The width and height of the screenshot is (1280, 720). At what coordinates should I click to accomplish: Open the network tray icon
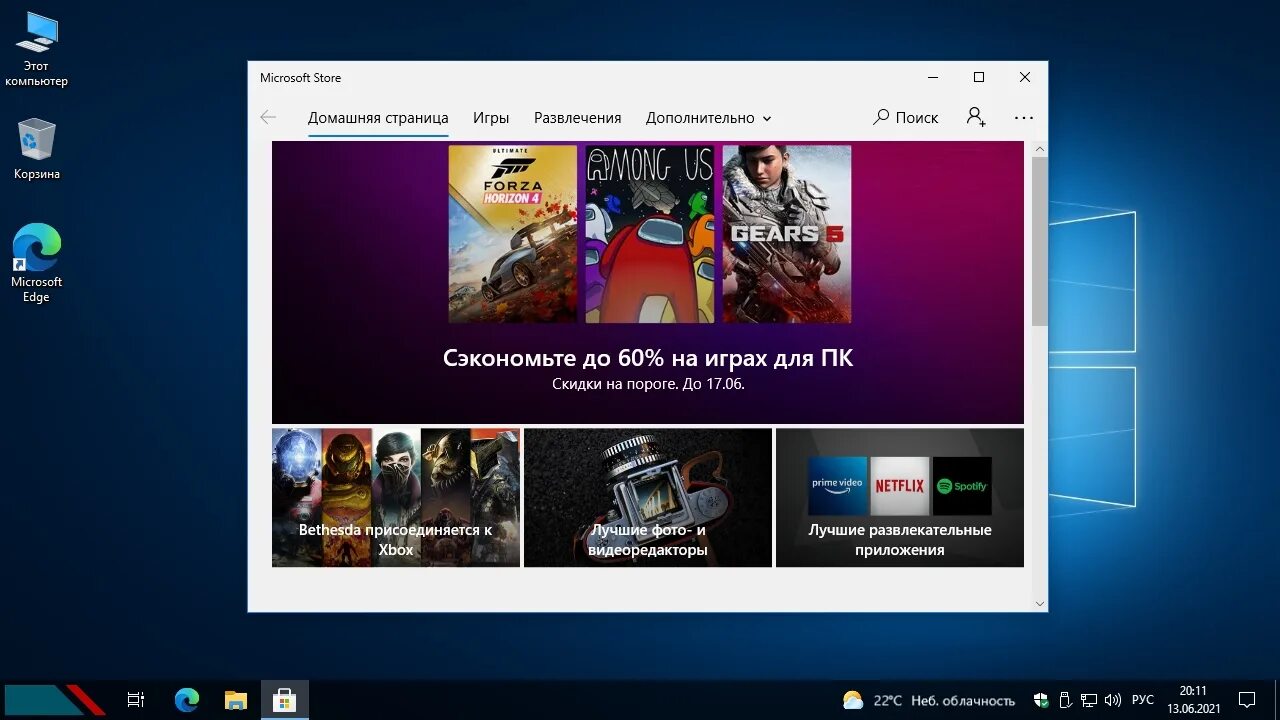(x=1088, y=700)
